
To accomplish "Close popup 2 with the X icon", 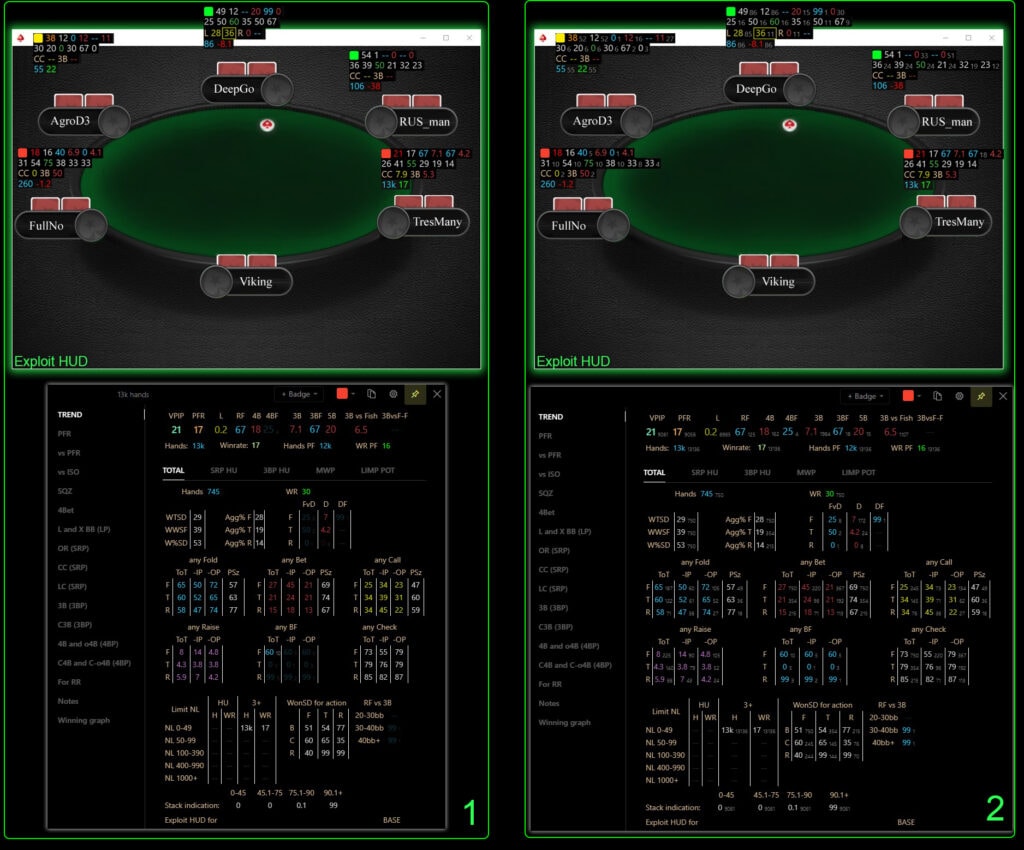I will (x=1003, y=396).
